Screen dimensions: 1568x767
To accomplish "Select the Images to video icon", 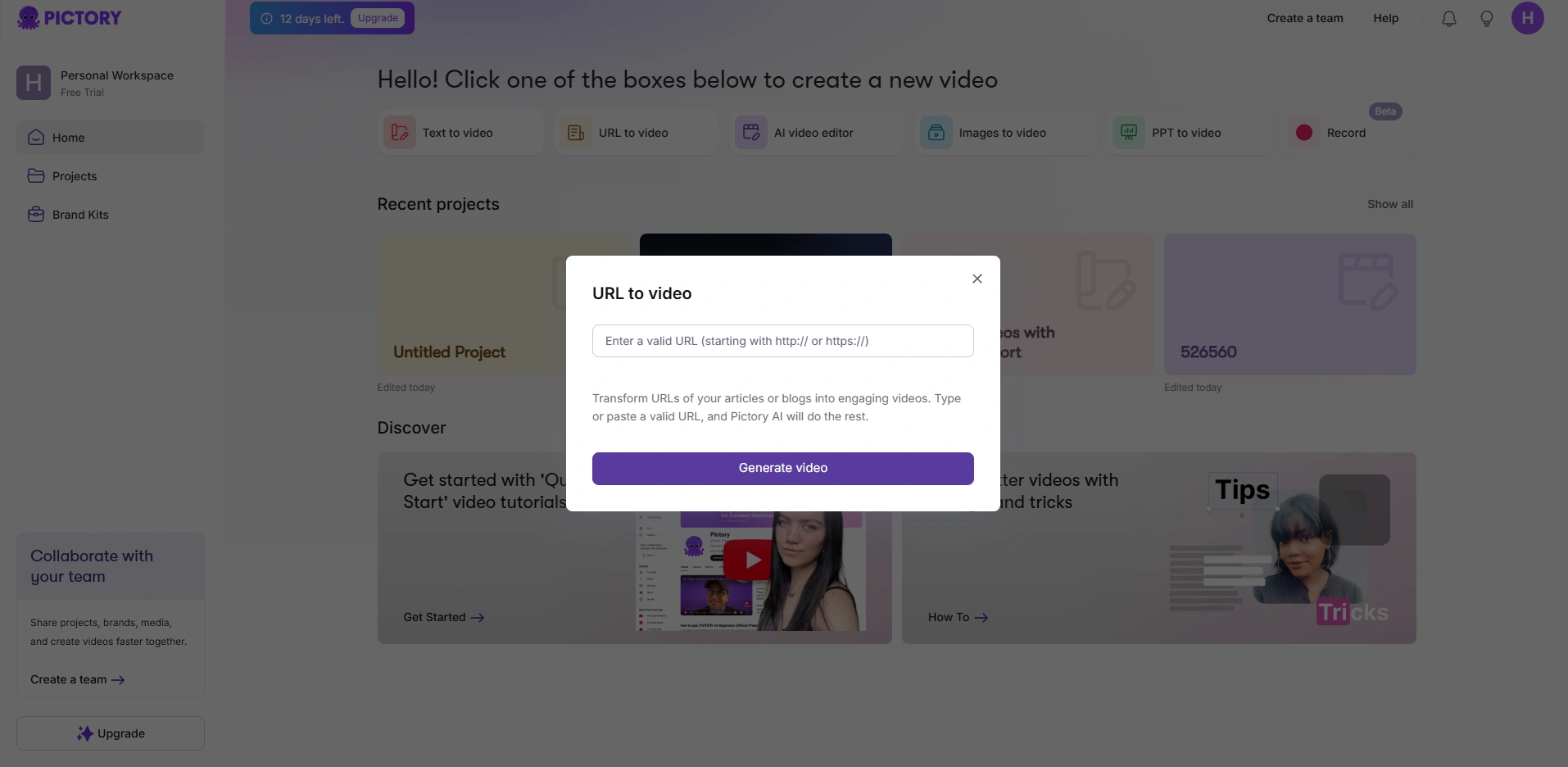I will [936, 132].
